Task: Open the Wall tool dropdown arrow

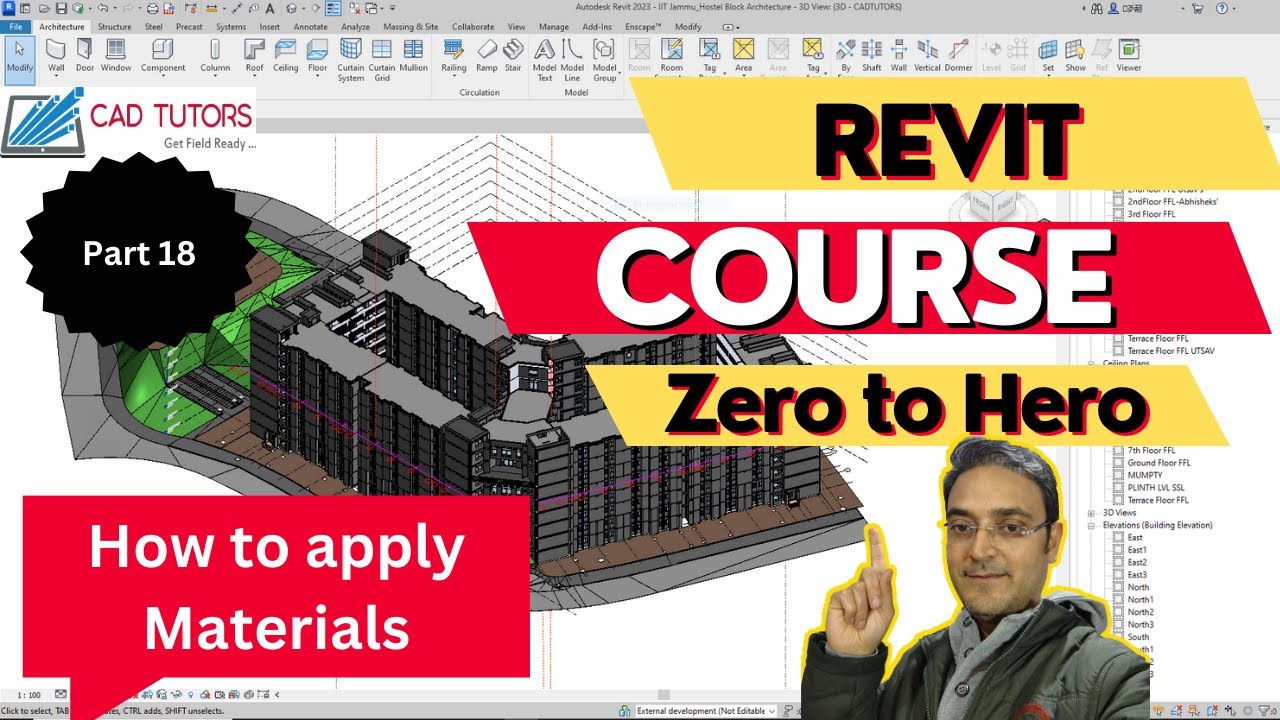Action: pos(56,77)
